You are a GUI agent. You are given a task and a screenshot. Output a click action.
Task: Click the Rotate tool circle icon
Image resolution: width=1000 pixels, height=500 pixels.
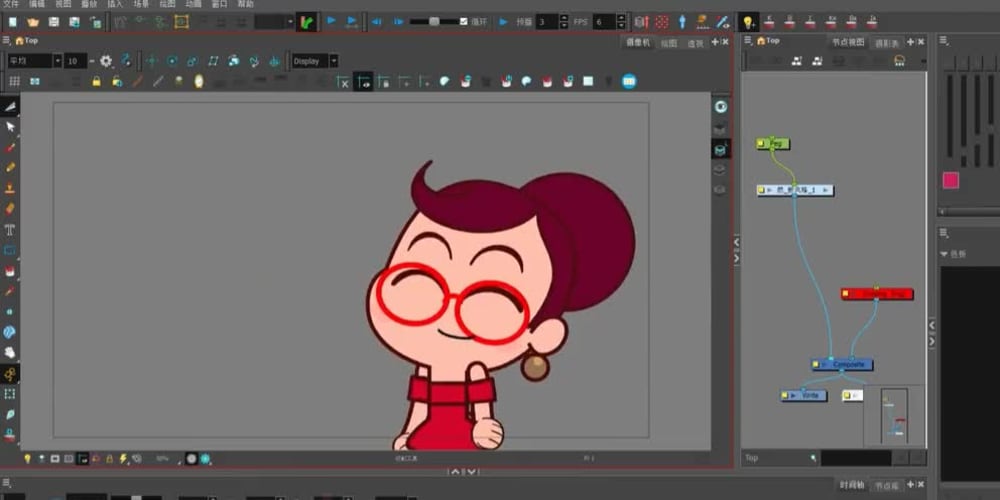point(172,61)
